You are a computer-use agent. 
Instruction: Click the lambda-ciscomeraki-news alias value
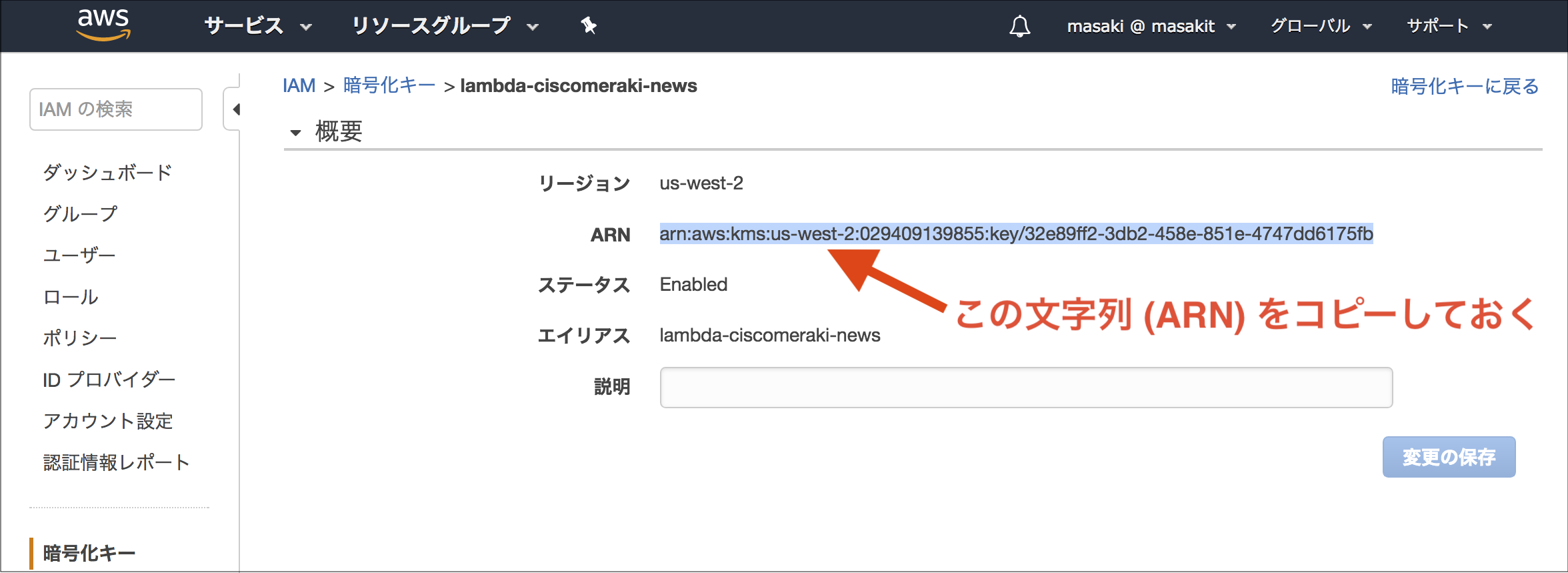point(769,335)
